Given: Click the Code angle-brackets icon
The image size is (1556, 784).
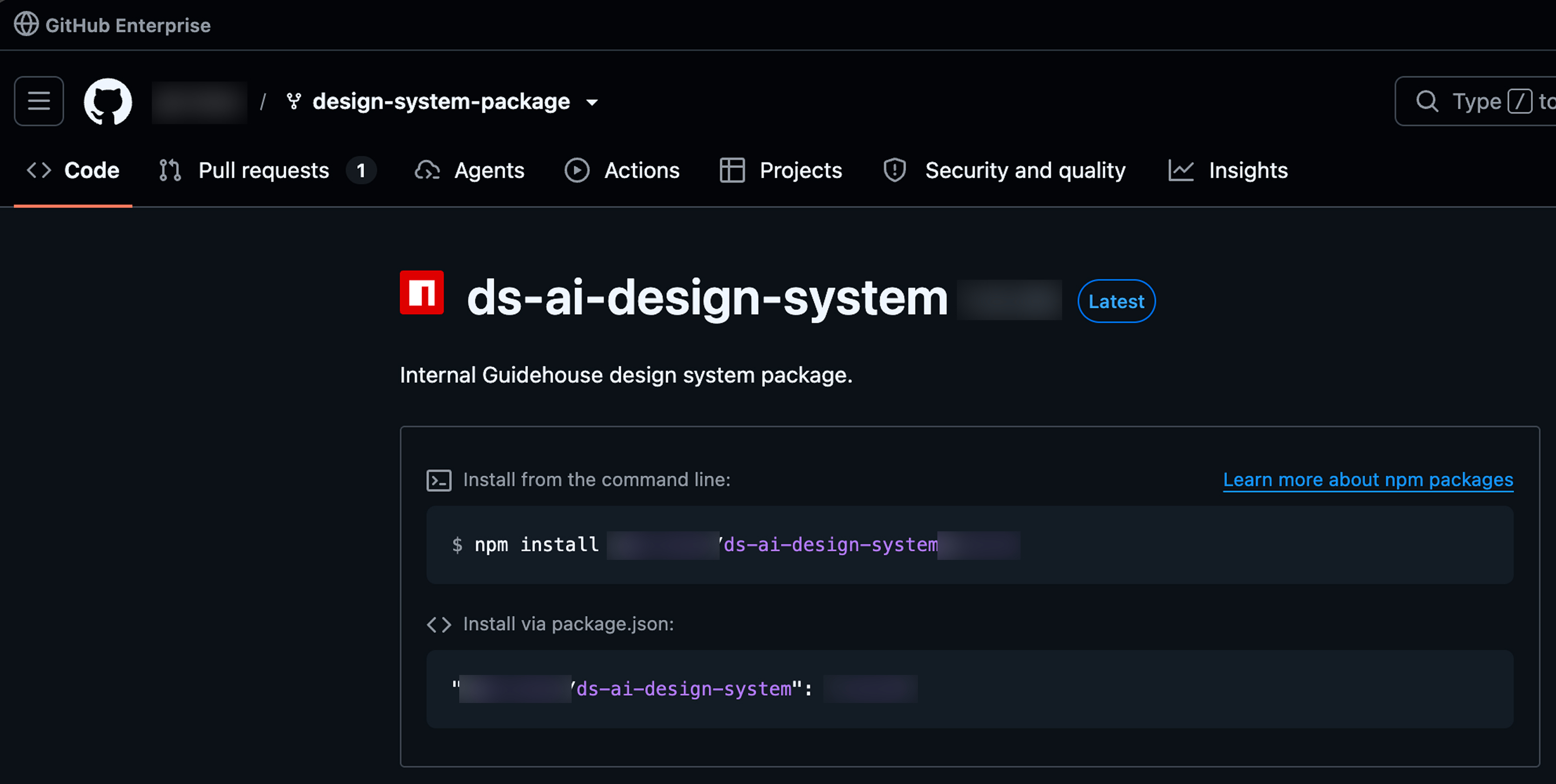Looking at the screenshot, I should pyautogui.click(x=39, y=170).
